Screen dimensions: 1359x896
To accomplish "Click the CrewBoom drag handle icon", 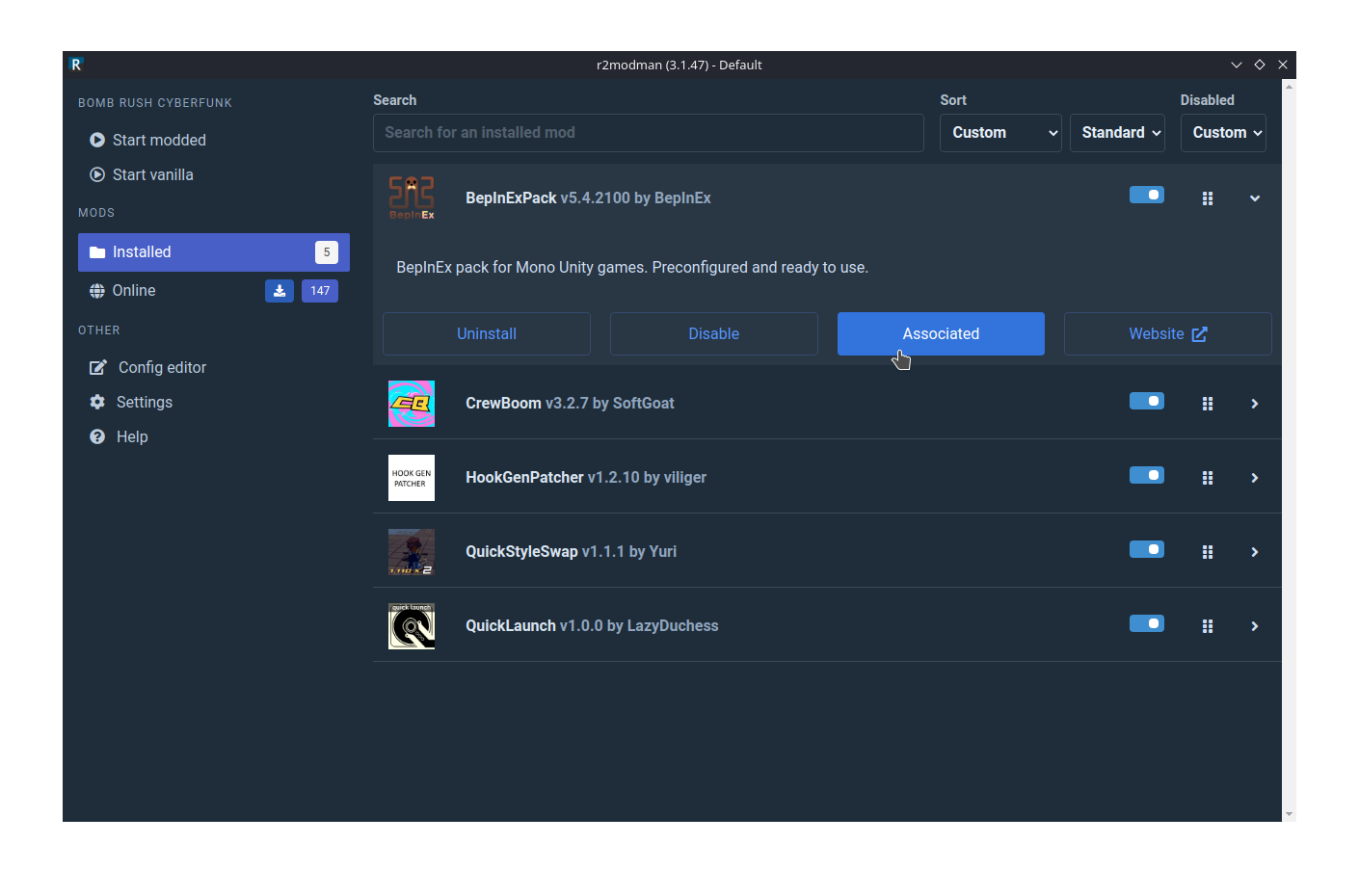I will click(1208, 404).
